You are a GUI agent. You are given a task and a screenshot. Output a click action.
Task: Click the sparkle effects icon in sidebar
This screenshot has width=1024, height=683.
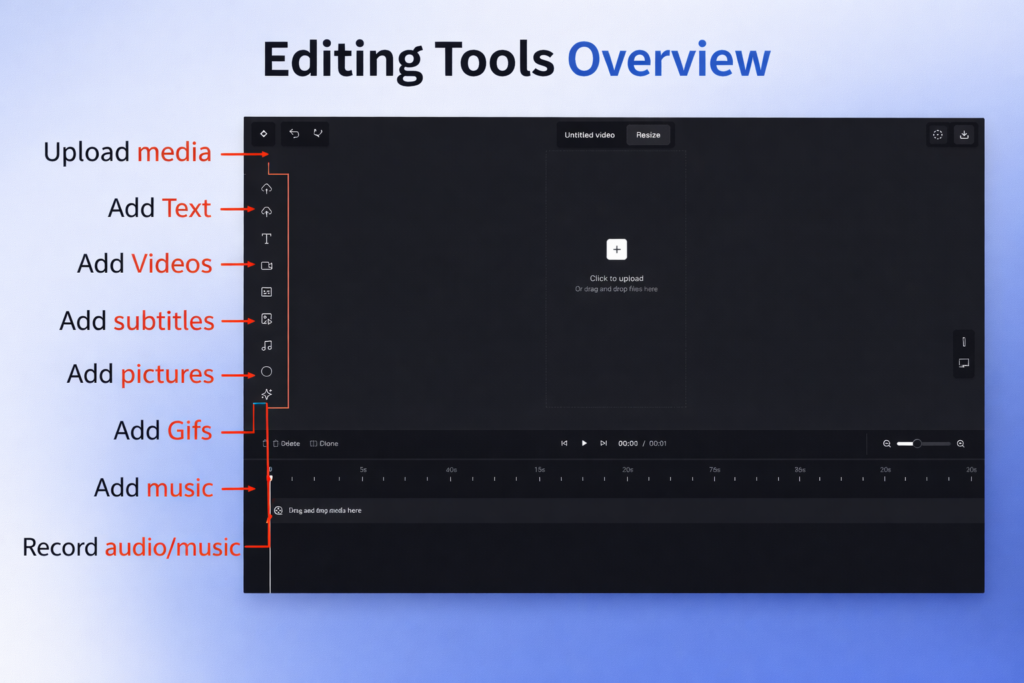tap(267, 394)
